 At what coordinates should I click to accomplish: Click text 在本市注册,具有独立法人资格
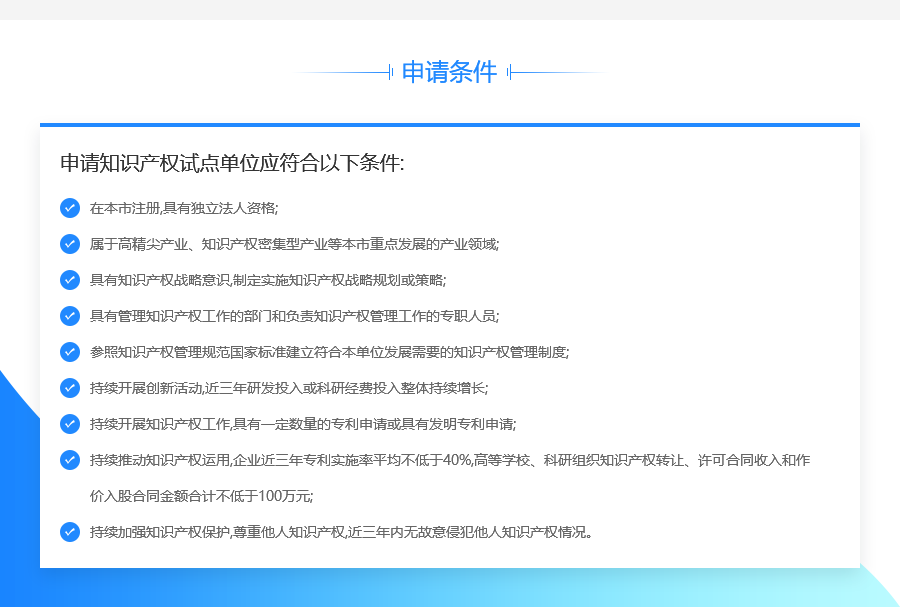coord(184,208)
